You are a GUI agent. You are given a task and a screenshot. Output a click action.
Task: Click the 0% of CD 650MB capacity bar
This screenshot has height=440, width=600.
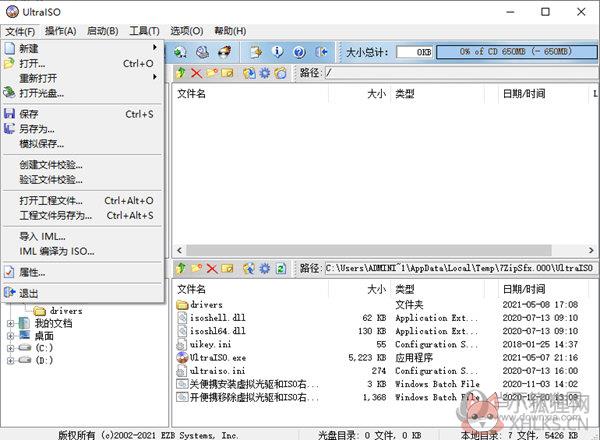coord(516,52)
